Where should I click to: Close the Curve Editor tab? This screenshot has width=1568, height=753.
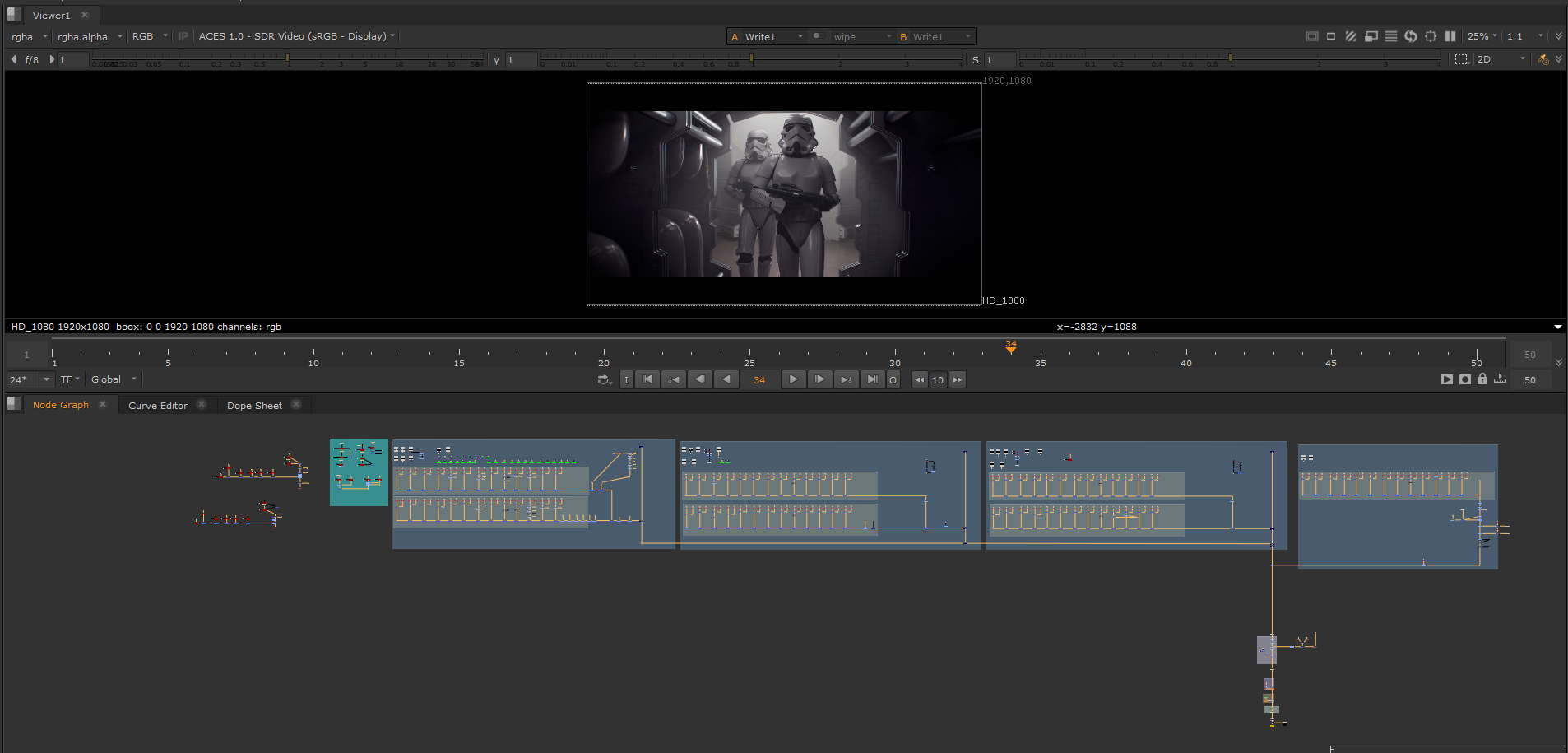click(202, 404)
